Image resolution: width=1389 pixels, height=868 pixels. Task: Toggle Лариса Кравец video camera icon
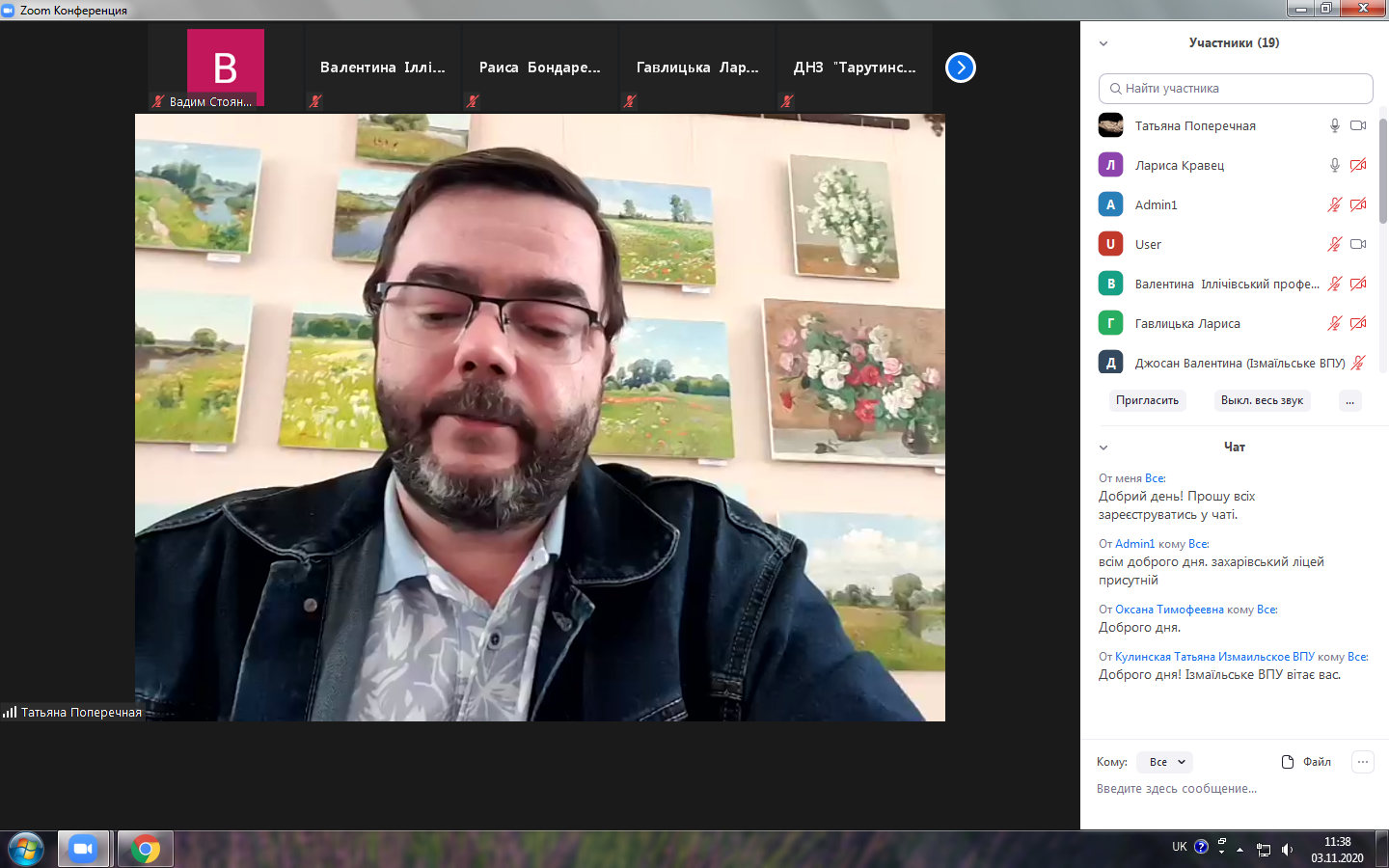pyautogui.click(x=1358, y=165)
